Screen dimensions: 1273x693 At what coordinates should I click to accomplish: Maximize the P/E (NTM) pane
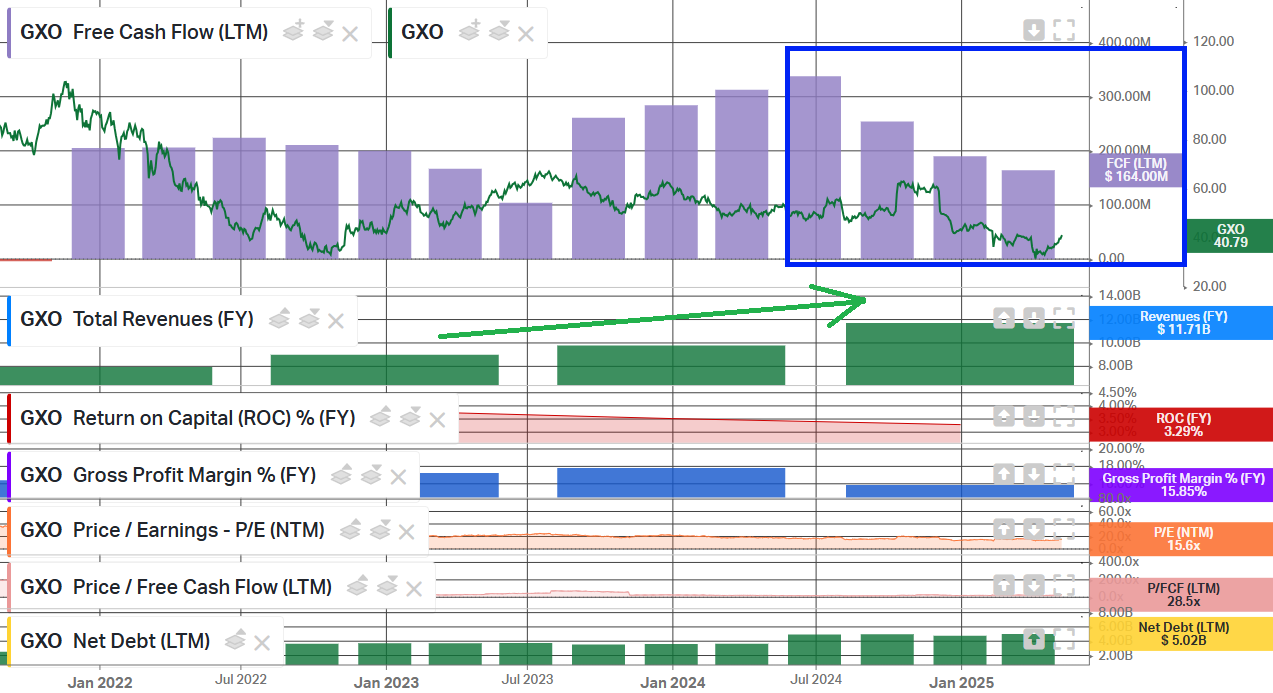[1063, 529]
